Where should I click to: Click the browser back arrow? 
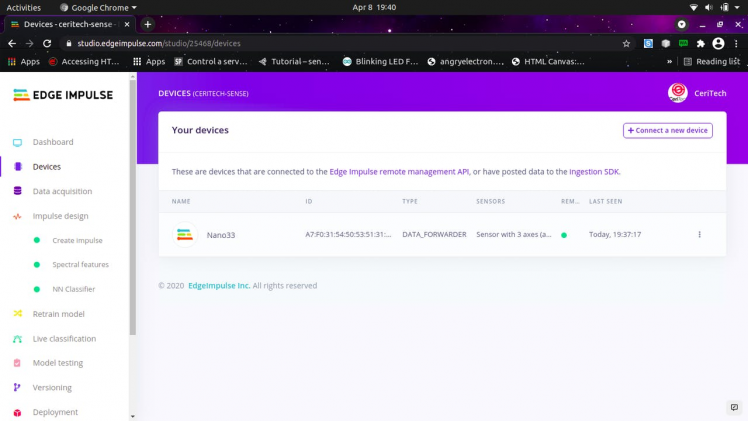12,43
